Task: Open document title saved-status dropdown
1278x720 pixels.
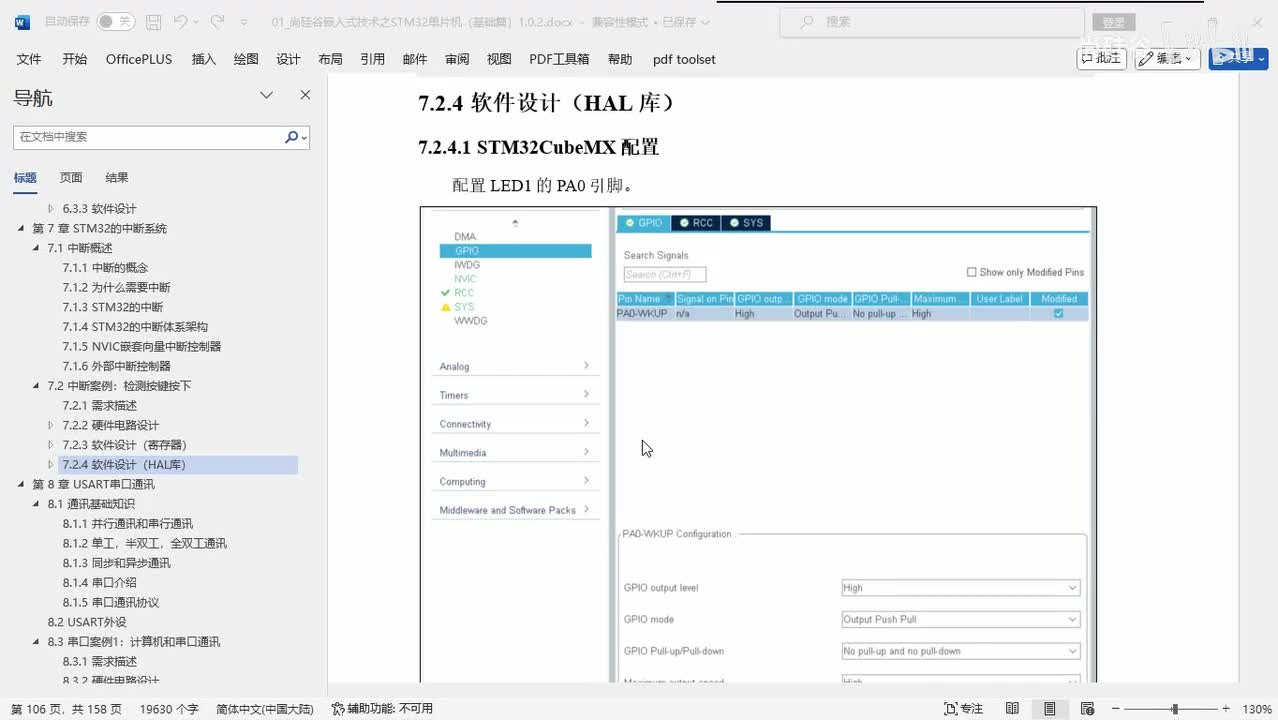Action: tap(705, 21)
